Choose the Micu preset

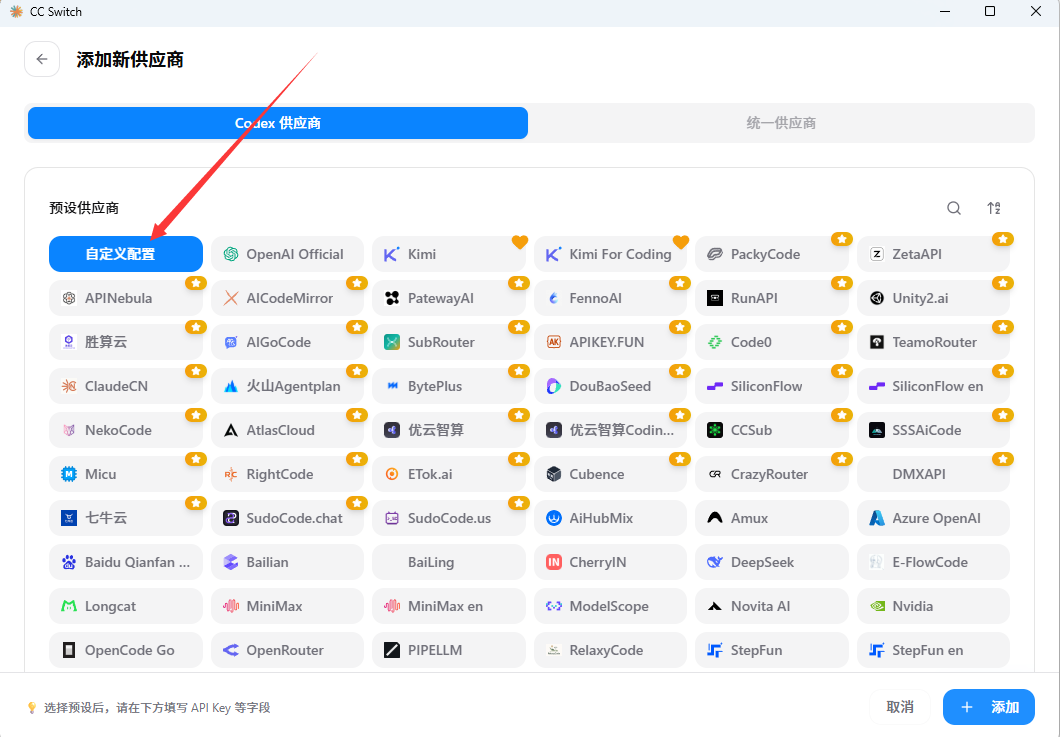[x=126, y=474]
